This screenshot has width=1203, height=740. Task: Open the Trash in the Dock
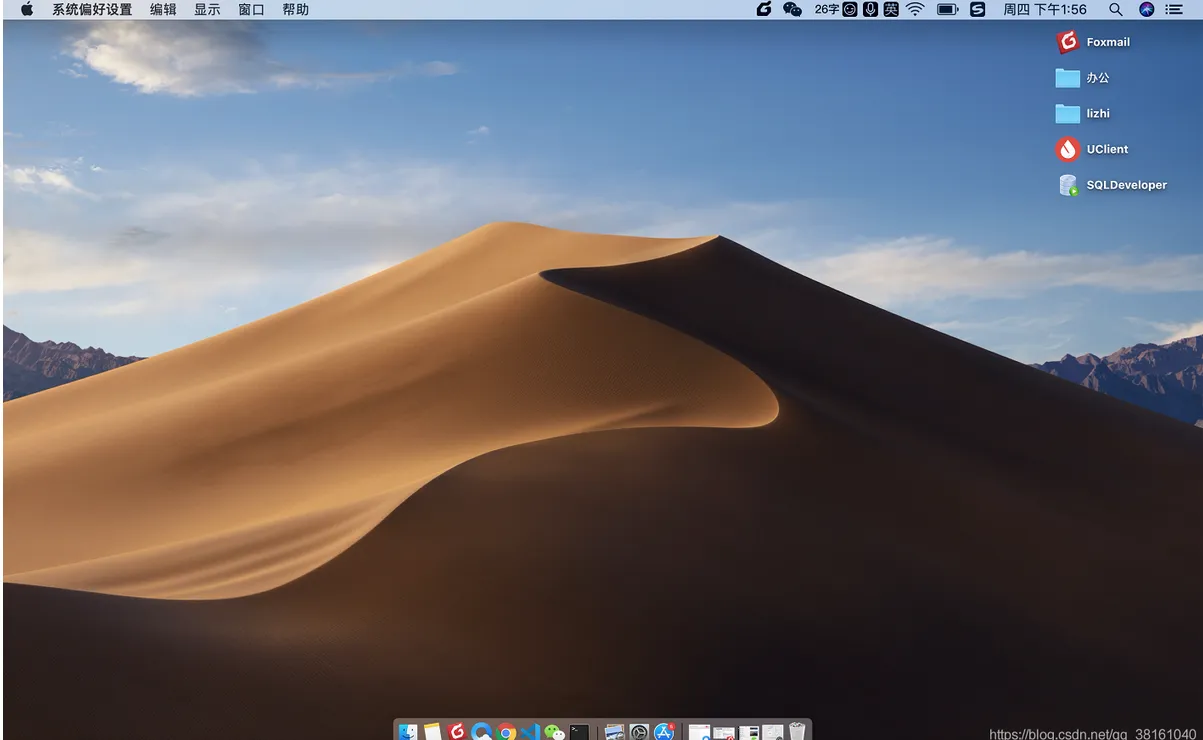[x=797, y=732]
